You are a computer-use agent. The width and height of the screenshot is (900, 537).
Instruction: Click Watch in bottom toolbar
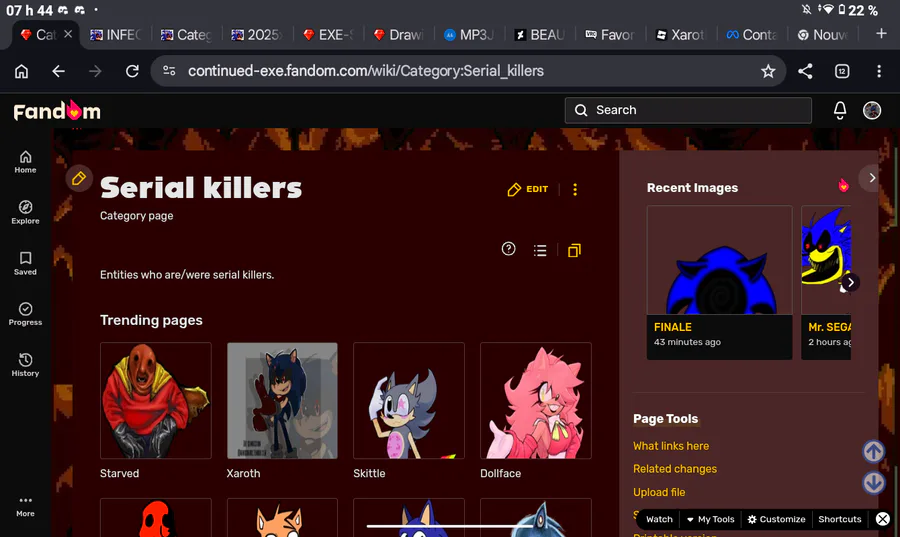[659, 519]
